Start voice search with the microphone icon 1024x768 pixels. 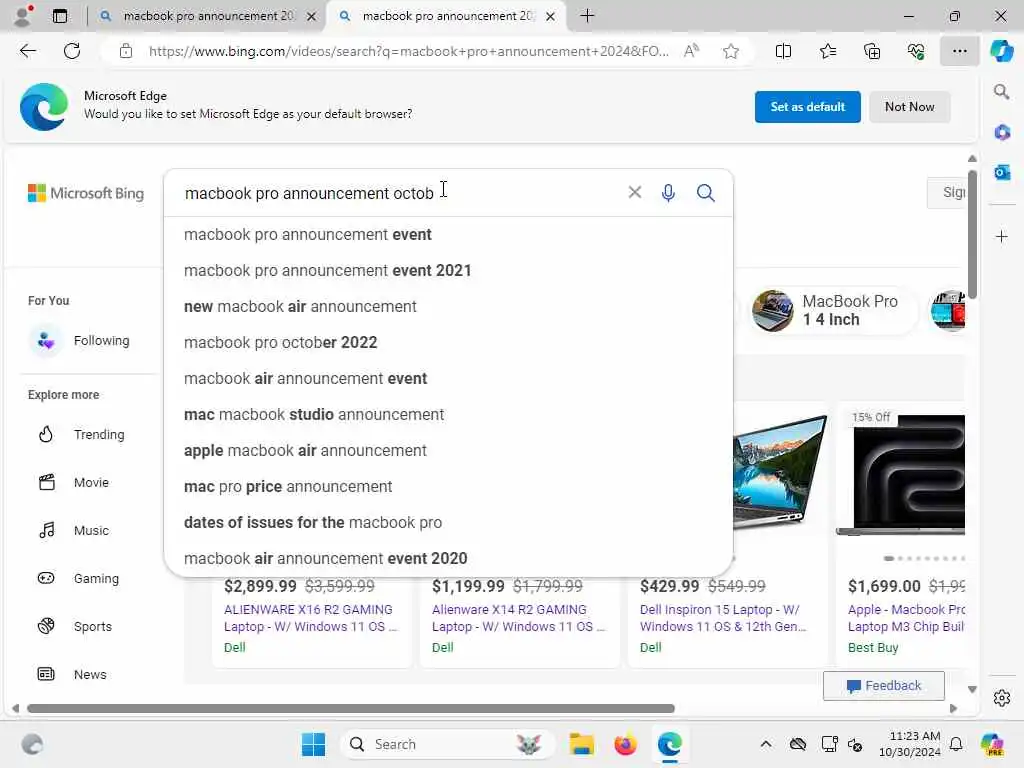(x=668, y=193)
